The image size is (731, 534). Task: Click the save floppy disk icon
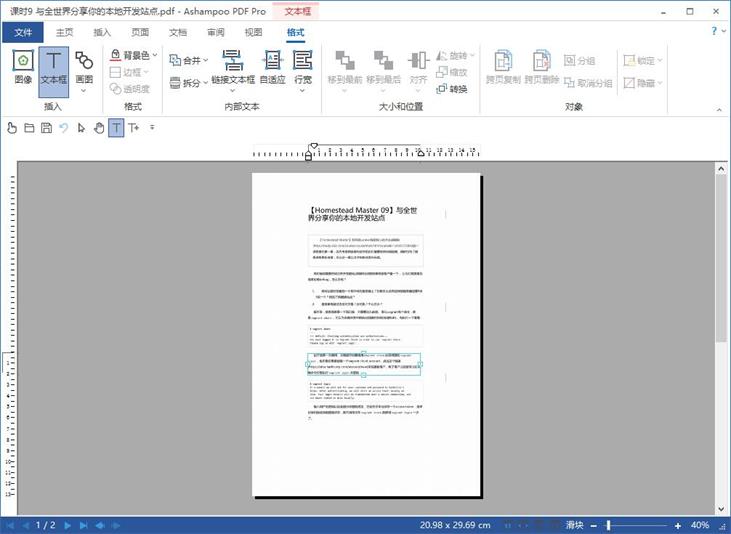tap(46, 127)
